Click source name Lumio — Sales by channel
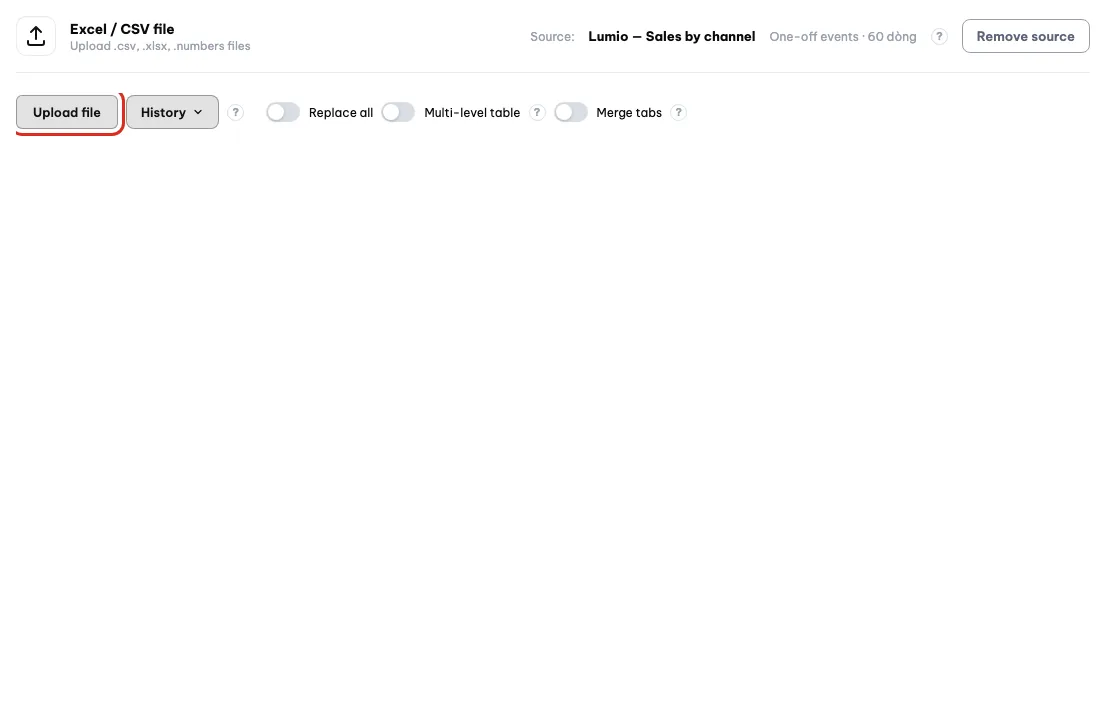Image resolution: width=1106 pixels, height=726 pixels. (672, 37)
